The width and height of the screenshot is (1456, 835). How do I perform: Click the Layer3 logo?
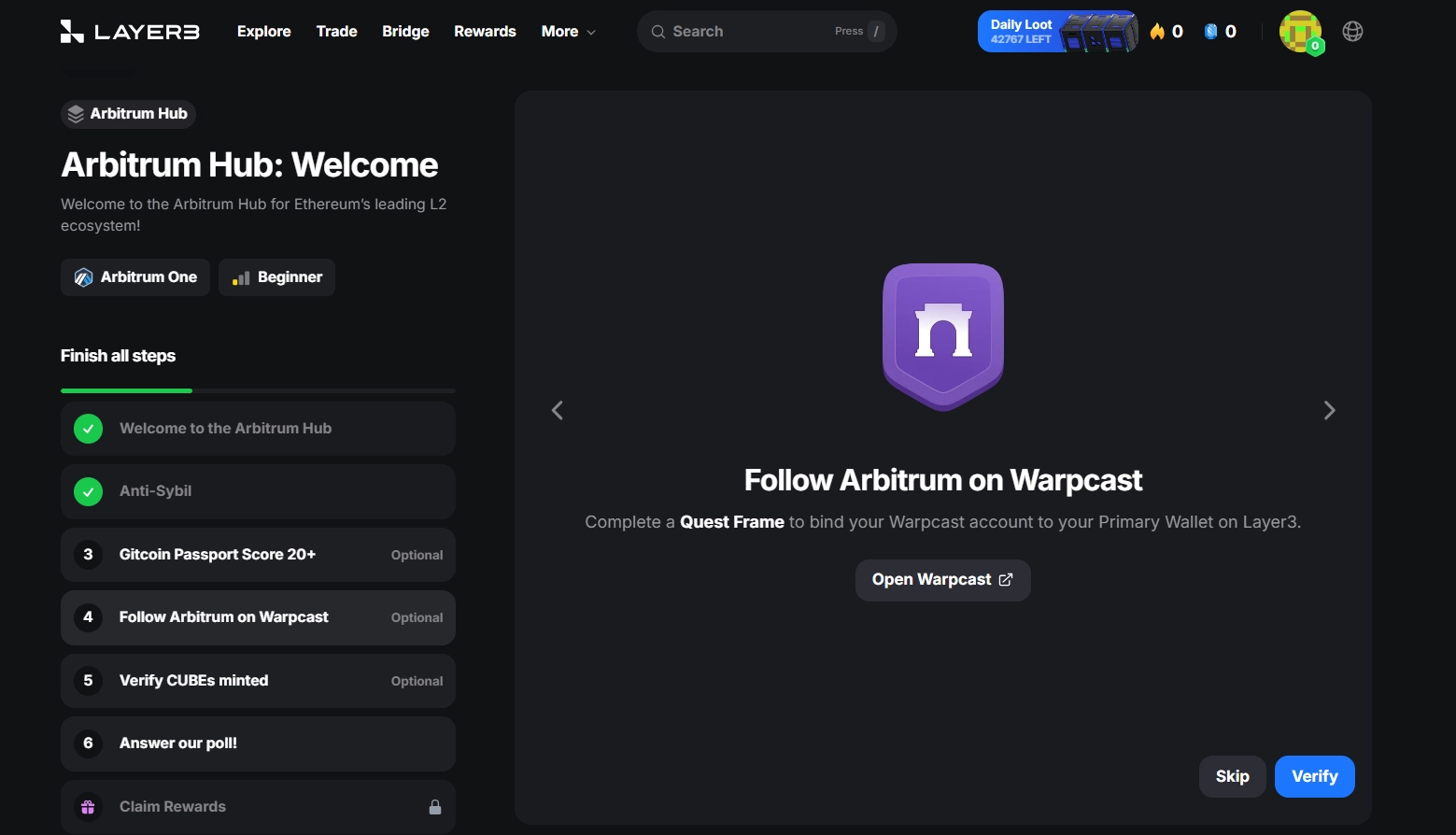pos(130,32)
